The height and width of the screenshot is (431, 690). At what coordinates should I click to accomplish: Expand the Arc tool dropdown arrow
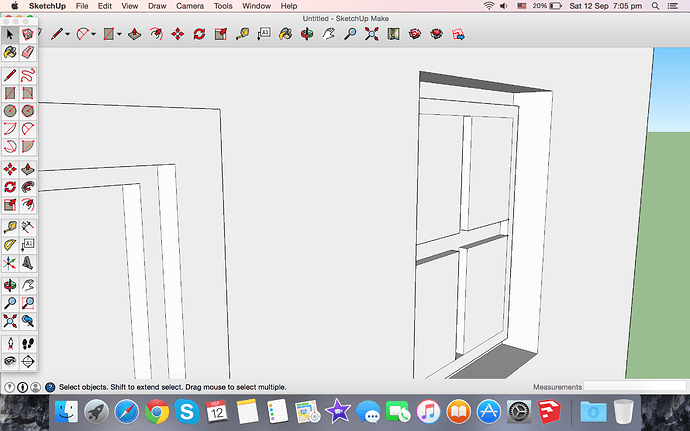click(x=93, y=34)
